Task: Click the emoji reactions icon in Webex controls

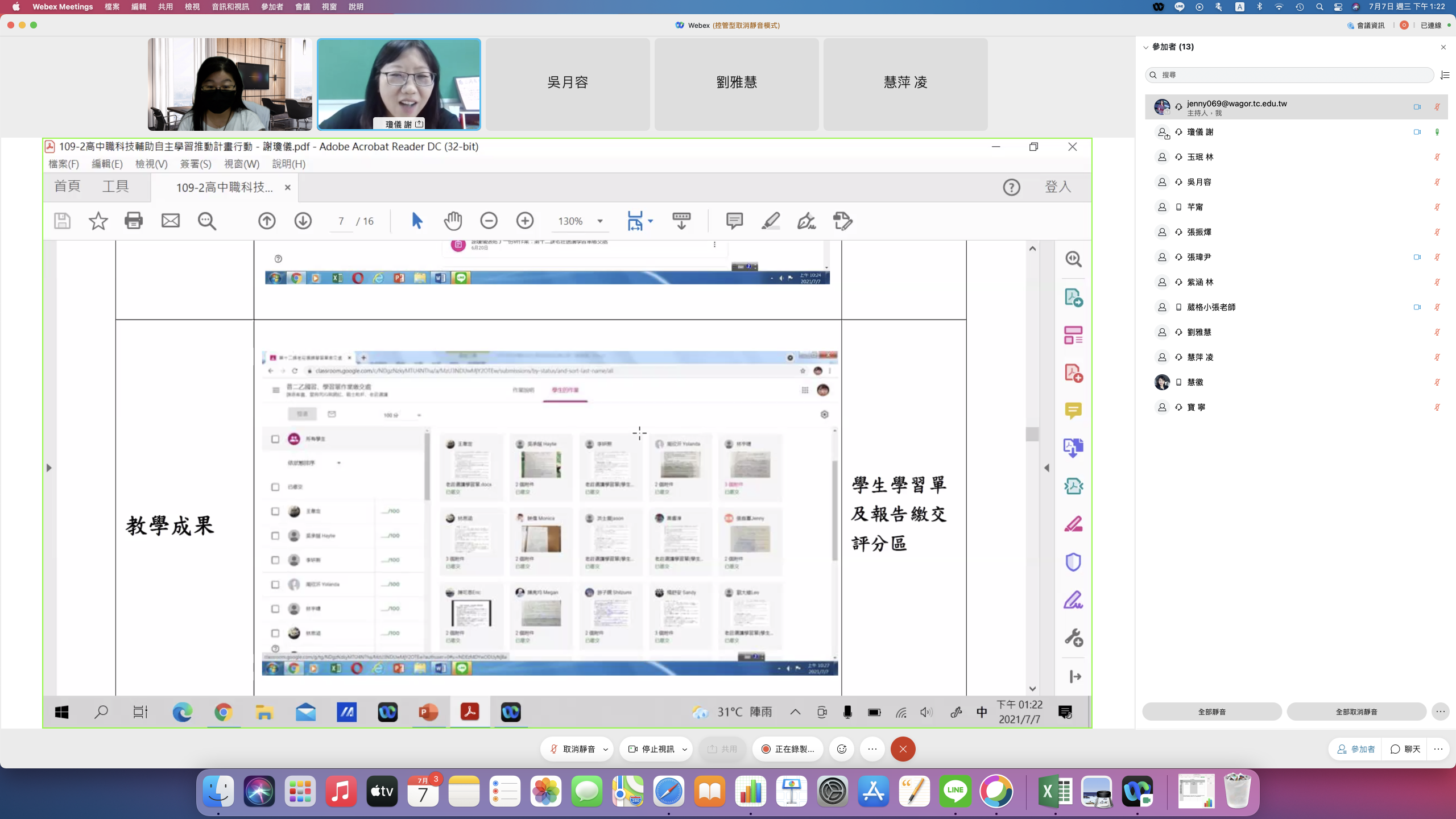Action: (x=842, y=749)
